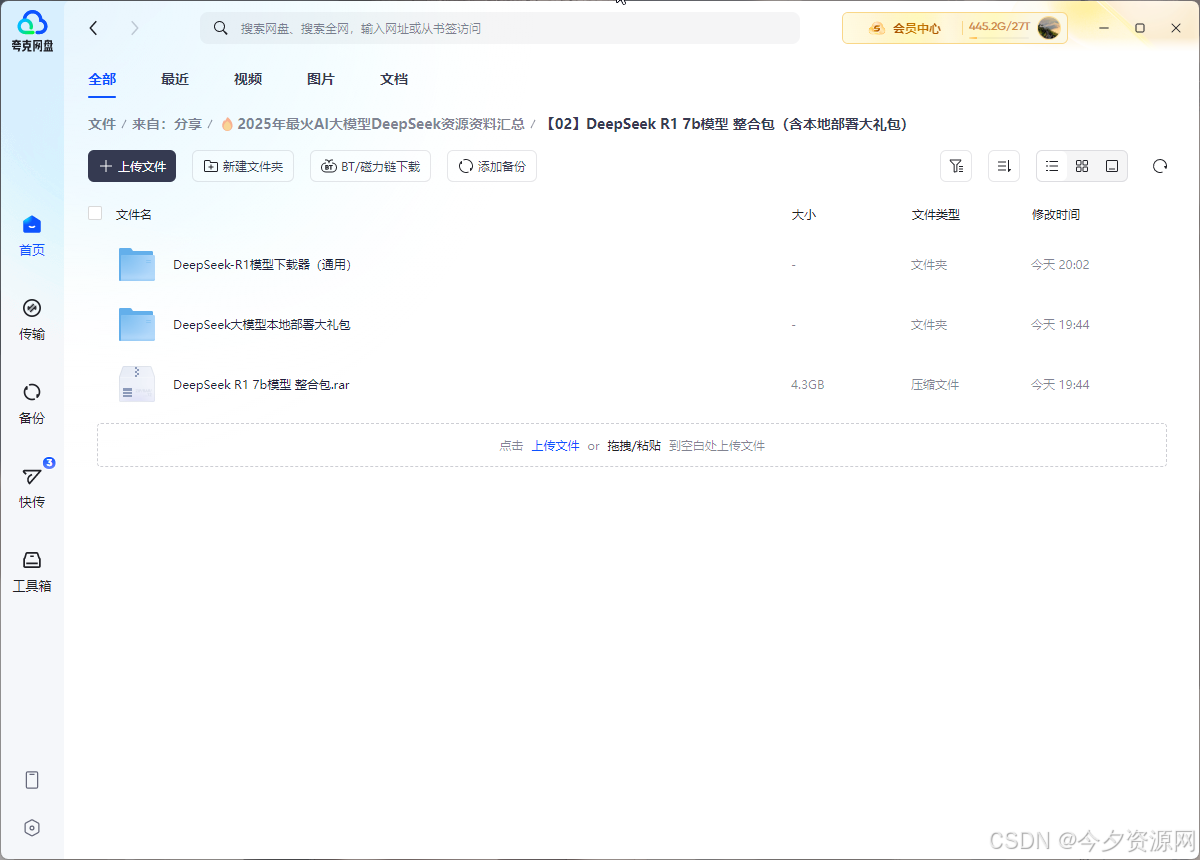Image resolution: width=1200 pixels, height=860 pixels.
Task: Switch to the 文档 tab
Action: click(394, 79)
